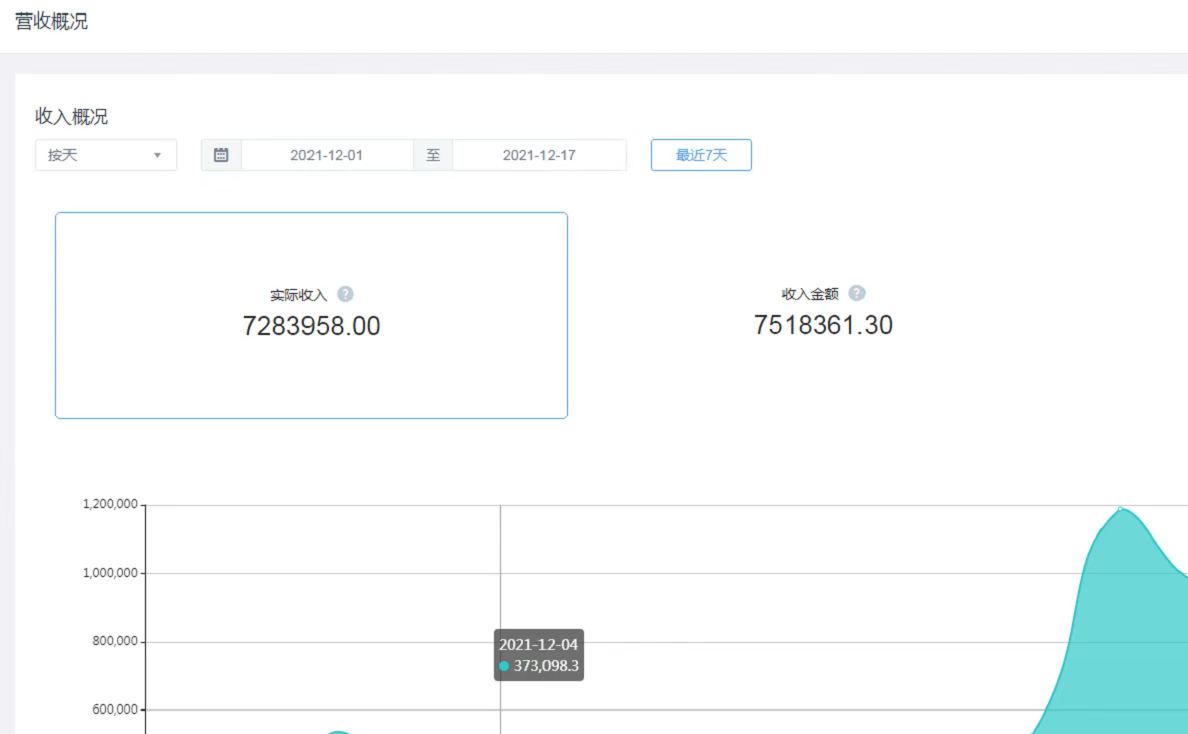1188x734 pixels.
Task: Click the help icon next to 实际收入
Action: click(346, 294)
